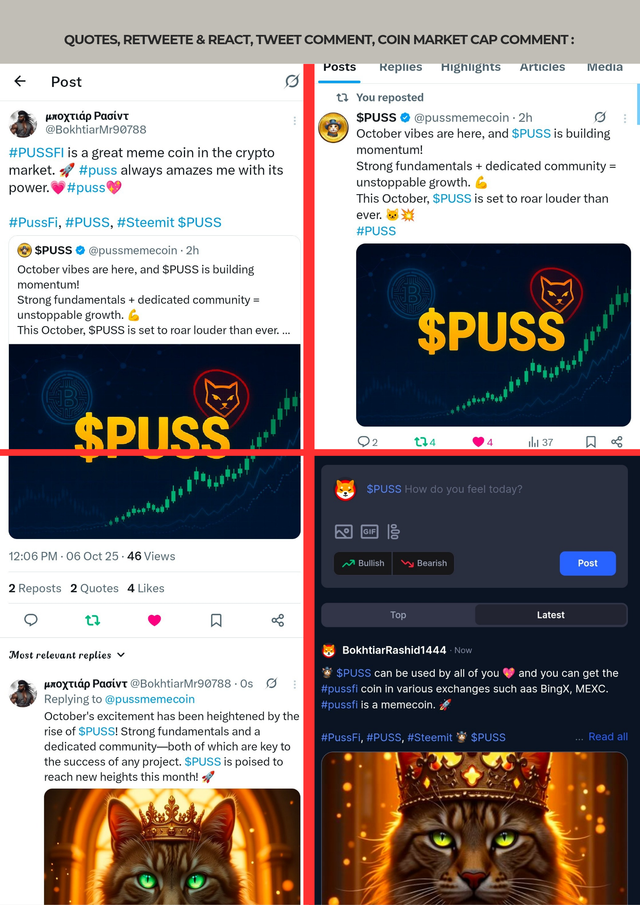Click the How do you feel today field

pos(463,489)
